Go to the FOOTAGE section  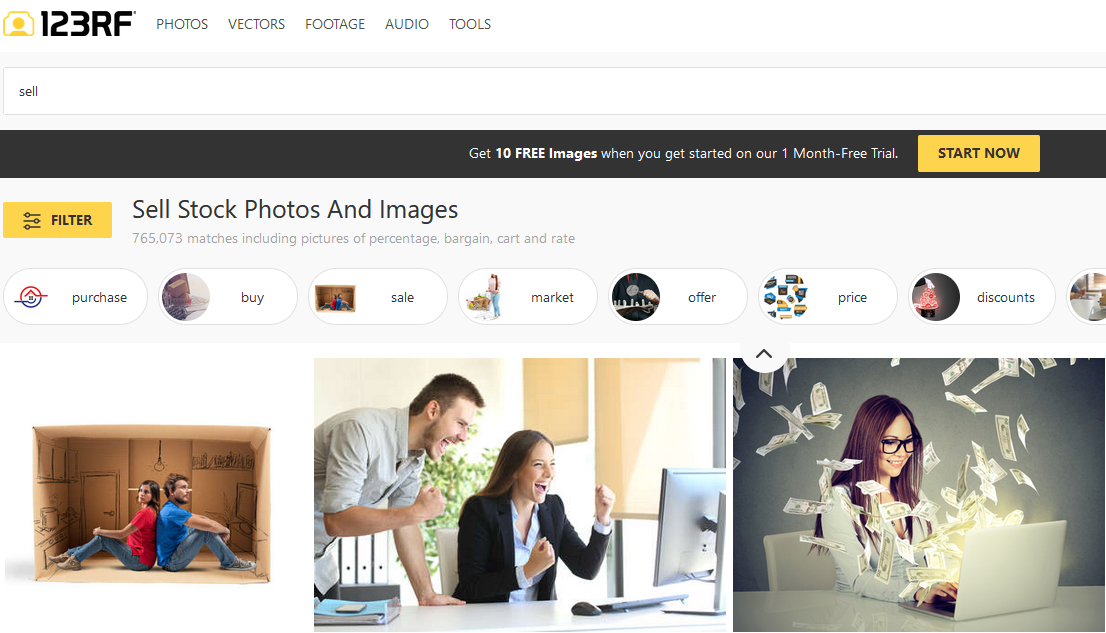[335, 24]
